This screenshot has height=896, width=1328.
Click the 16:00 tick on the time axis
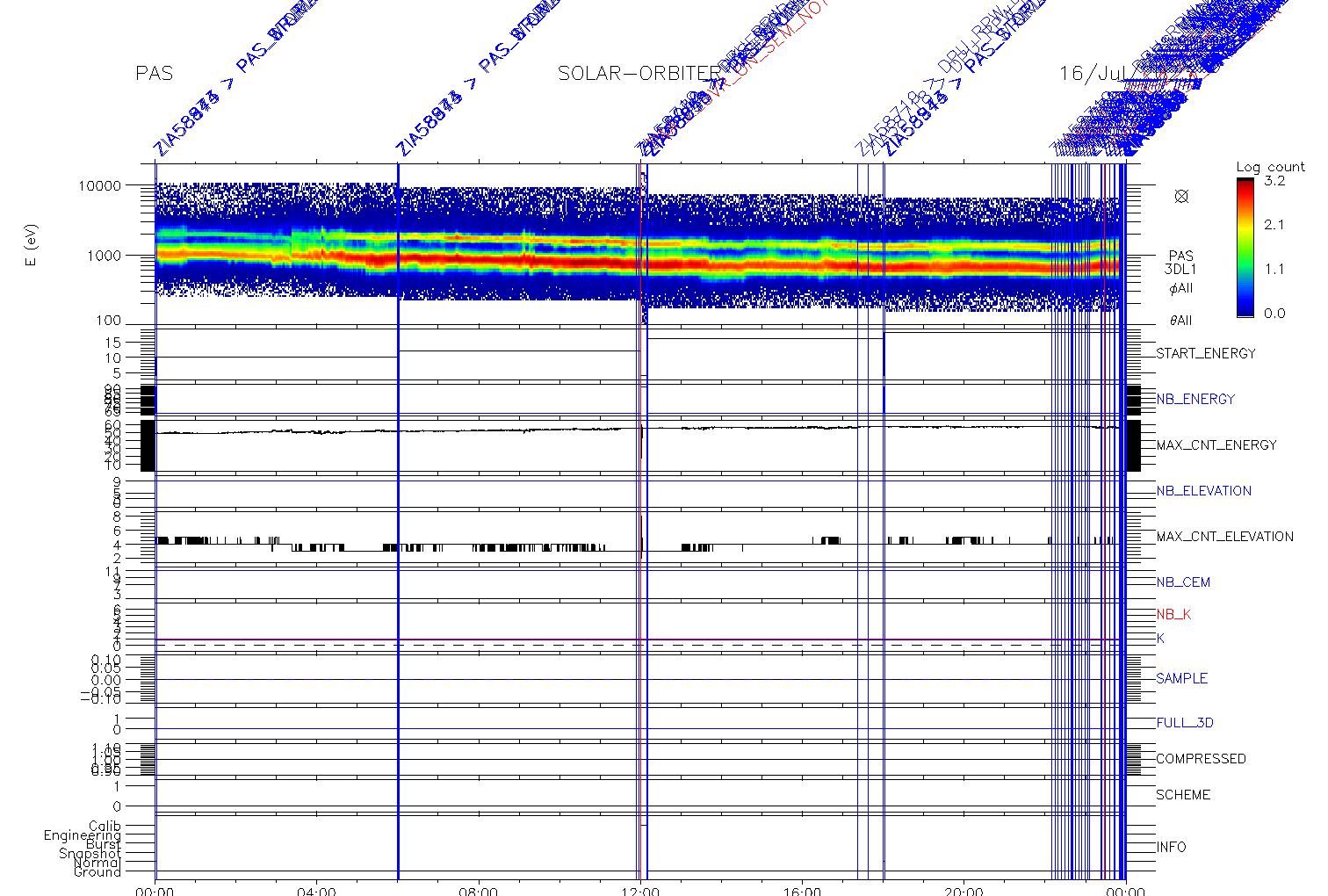coord(802,890)
